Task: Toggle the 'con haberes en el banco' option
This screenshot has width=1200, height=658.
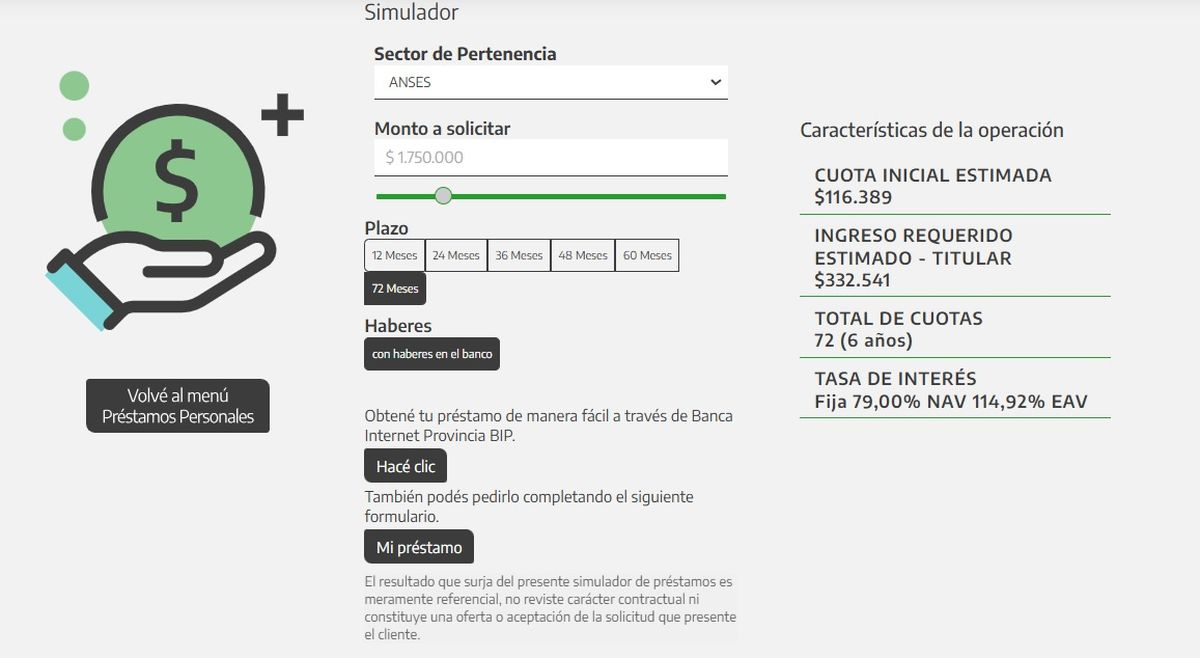Action: point(432,354)
